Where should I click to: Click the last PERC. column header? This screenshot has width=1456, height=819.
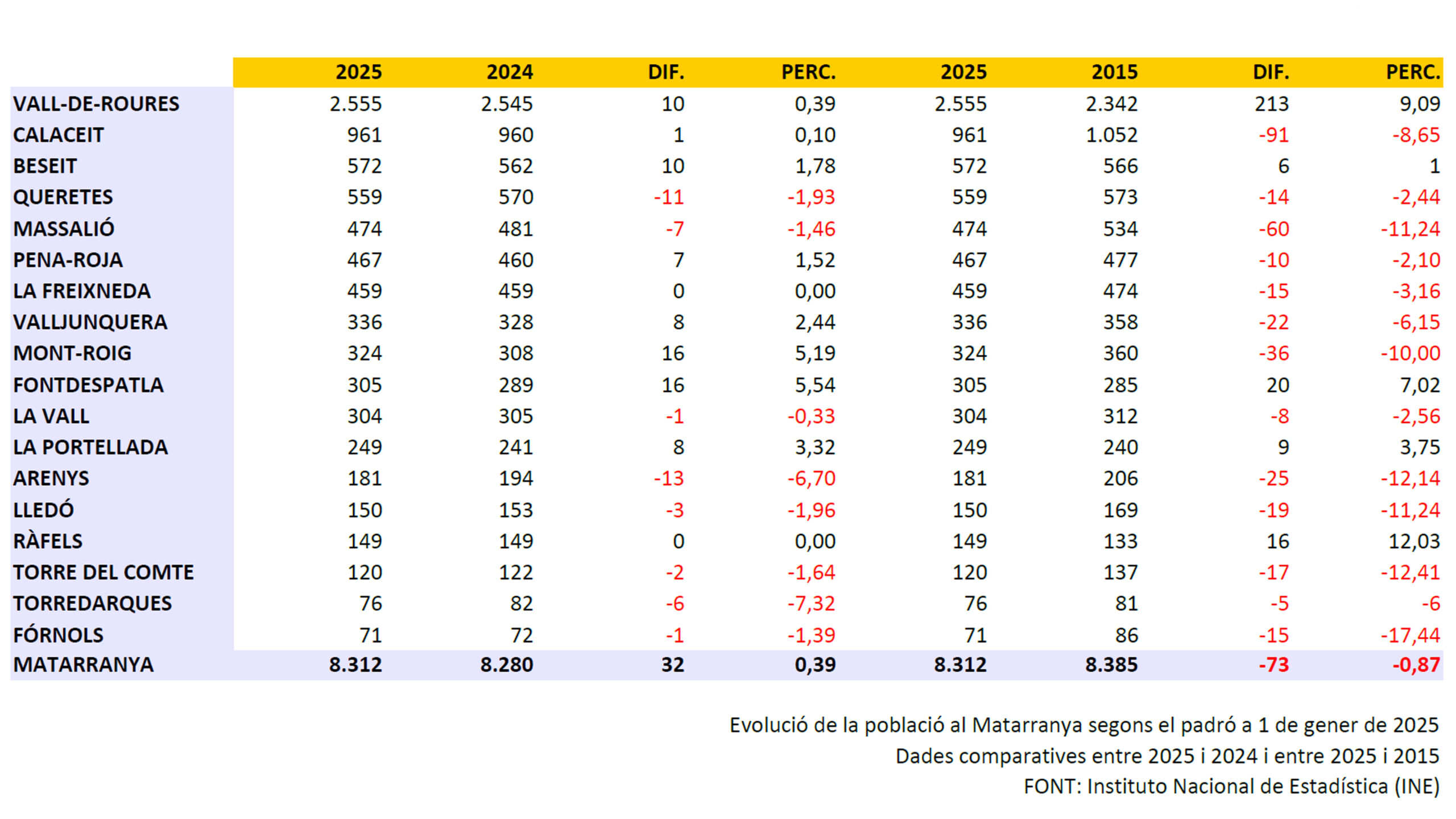1413,72
